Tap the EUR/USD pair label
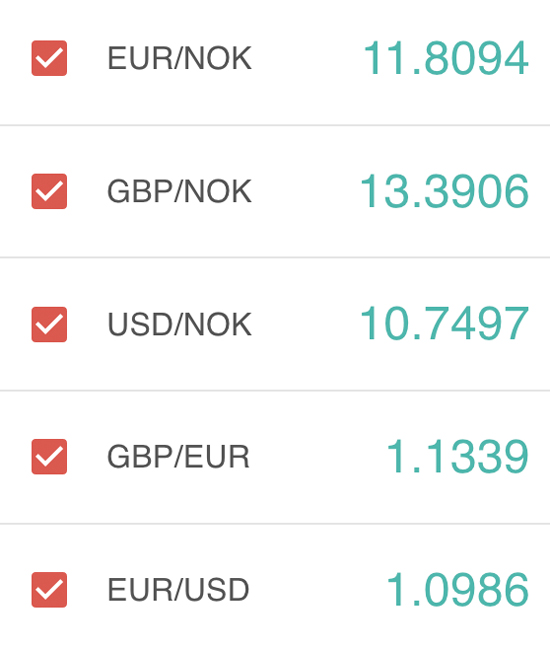Screen dimensions: 550x650 coord(179,589)
